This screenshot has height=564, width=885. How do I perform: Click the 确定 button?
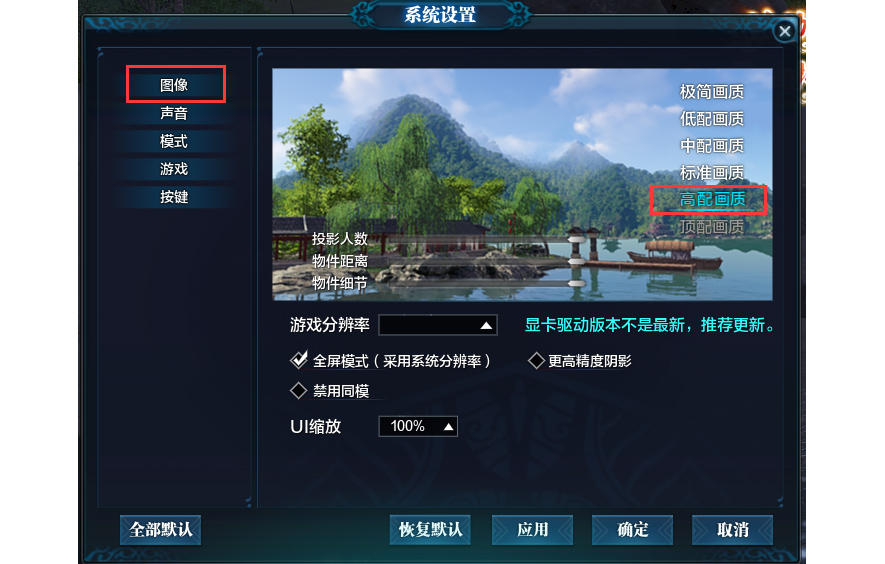[632, 530]
